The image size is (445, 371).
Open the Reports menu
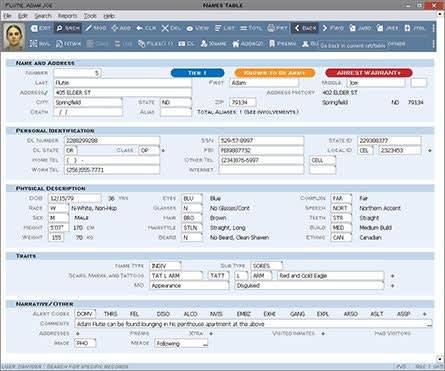(x=67, y=16)
